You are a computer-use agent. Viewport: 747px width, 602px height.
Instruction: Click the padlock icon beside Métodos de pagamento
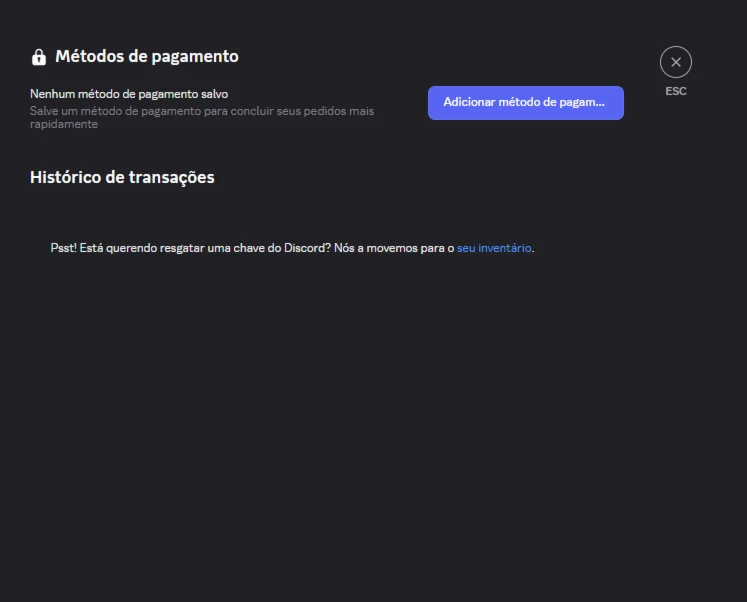[39, 57]
